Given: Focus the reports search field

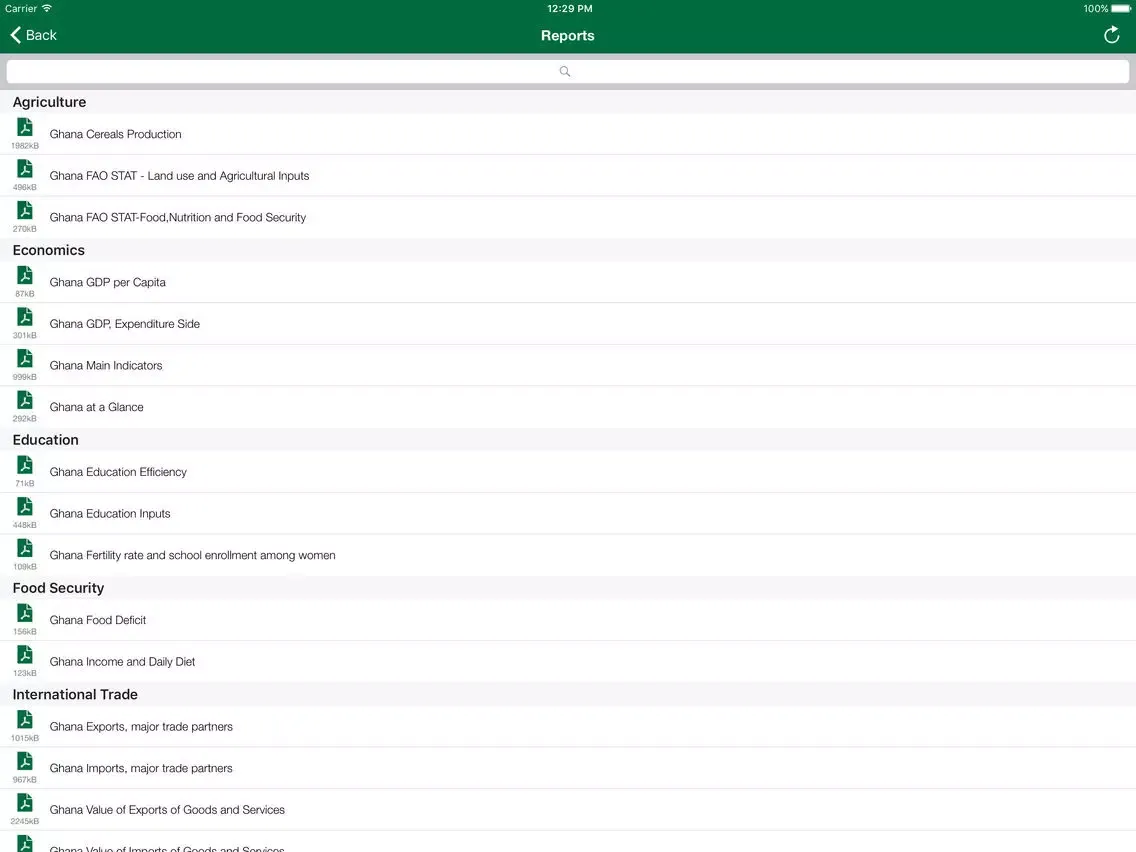Looking at the screenshot, I should tap(567, 71).
